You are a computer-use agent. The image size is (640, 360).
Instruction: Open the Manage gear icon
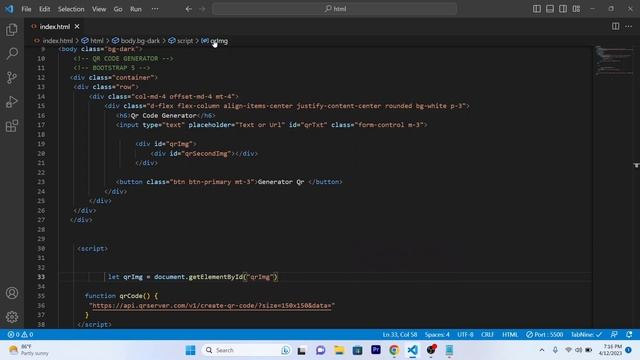[12, 317]
